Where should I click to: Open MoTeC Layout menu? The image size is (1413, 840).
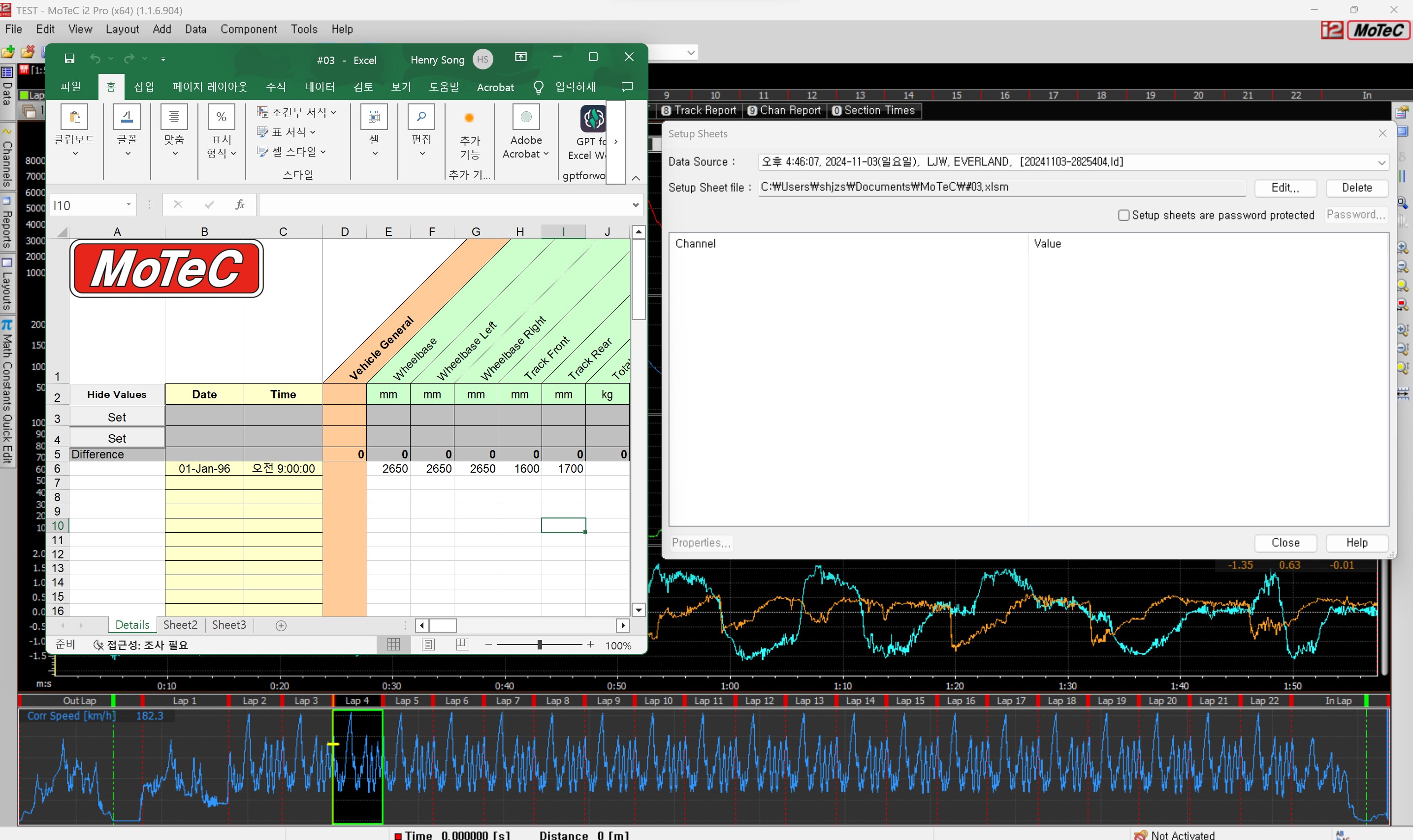[122, 29]
